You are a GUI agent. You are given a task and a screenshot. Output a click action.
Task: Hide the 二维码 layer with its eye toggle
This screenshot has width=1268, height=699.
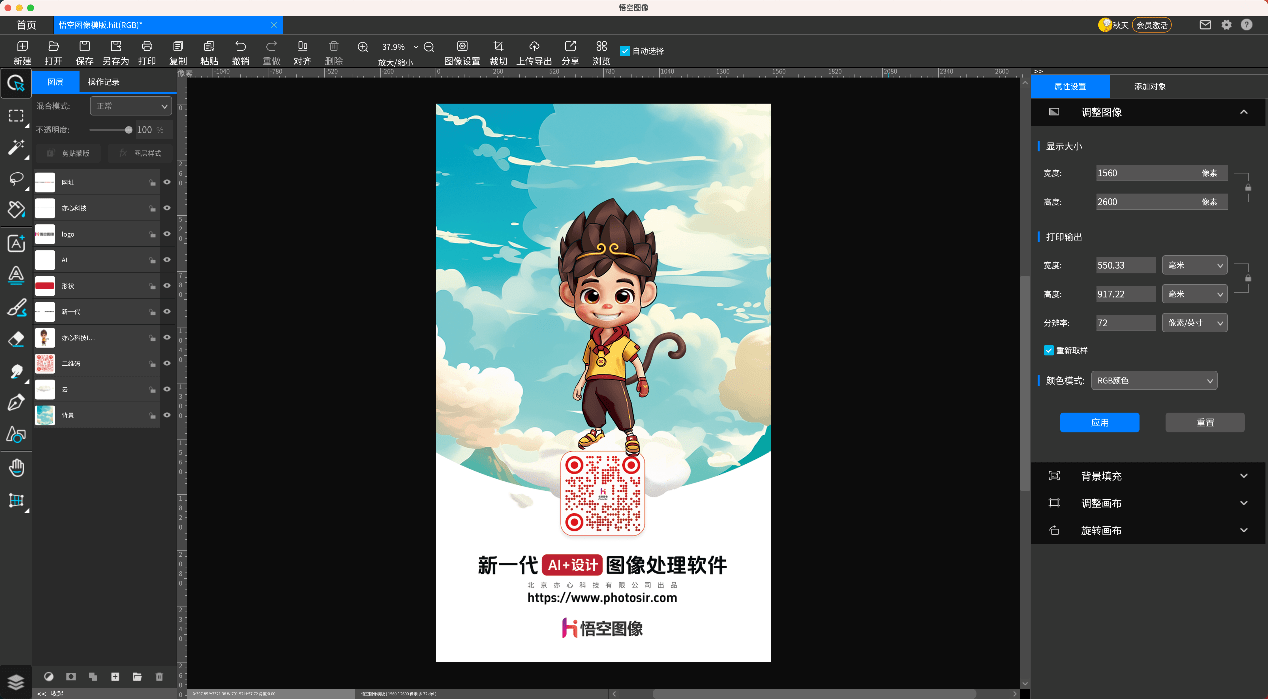tap(167, 363)
